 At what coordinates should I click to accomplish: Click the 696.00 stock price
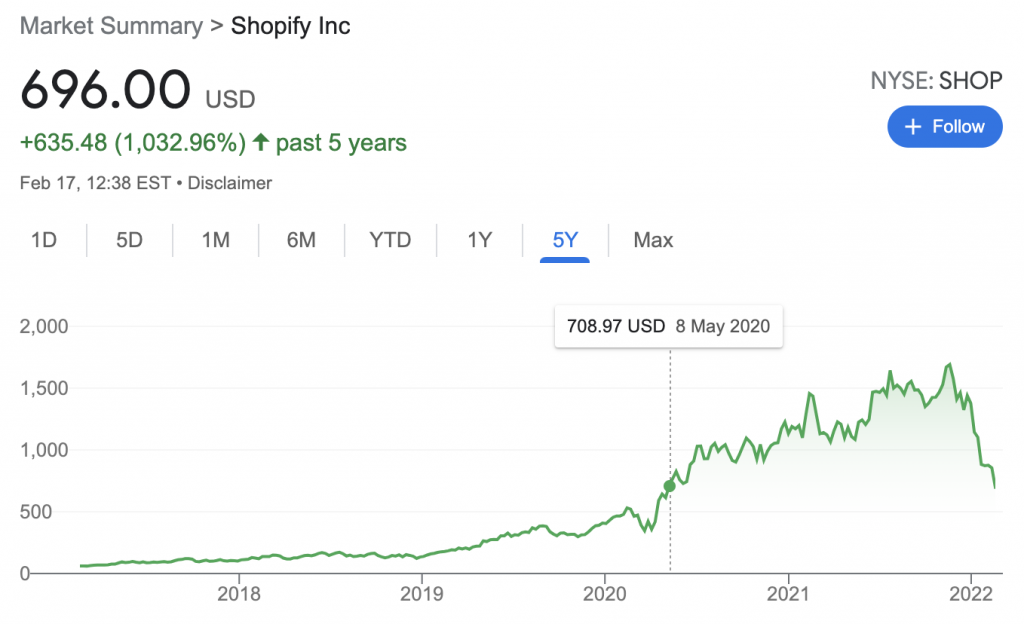tap(105, 92)
